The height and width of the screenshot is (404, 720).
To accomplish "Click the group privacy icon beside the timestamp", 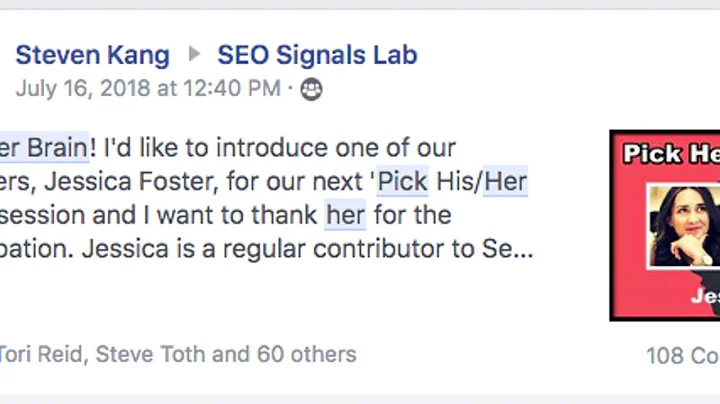I will pos(312,90).
